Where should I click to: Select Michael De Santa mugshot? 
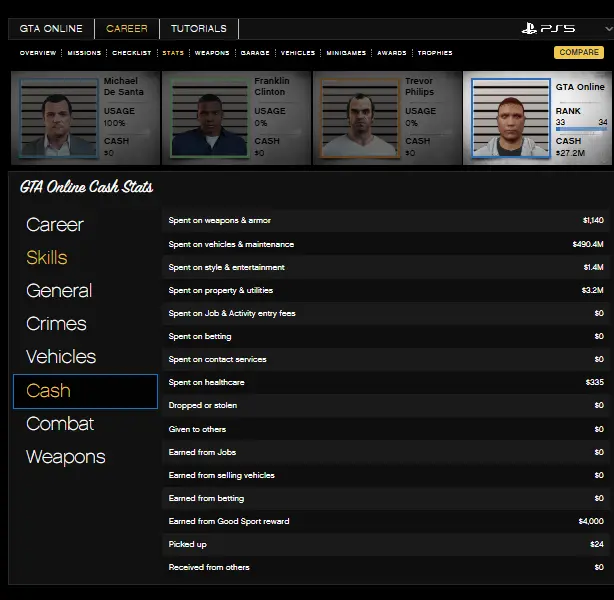click(x=58, y=118)
